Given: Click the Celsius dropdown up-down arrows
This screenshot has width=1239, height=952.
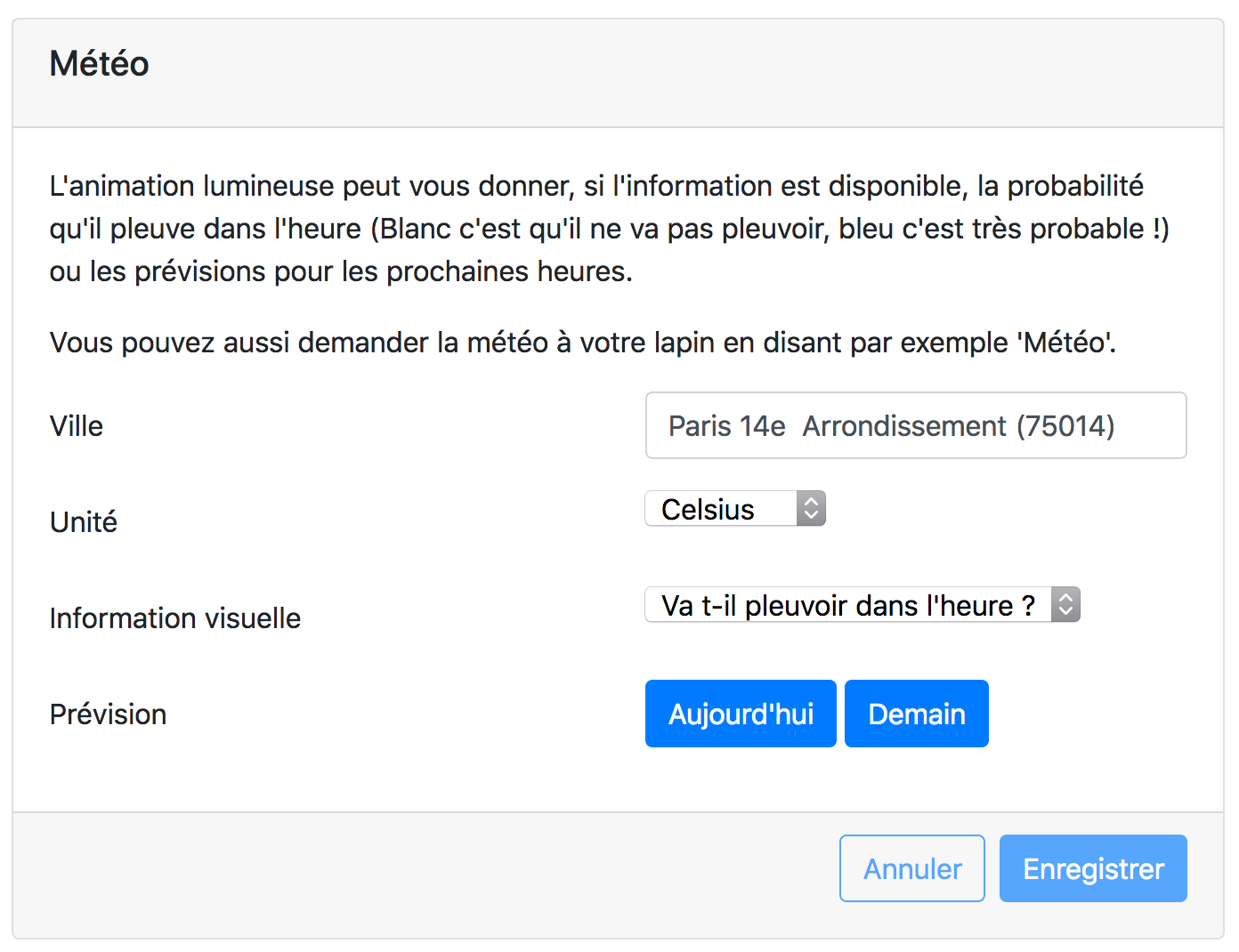Looking at the screenshot, I should [811, 509].
